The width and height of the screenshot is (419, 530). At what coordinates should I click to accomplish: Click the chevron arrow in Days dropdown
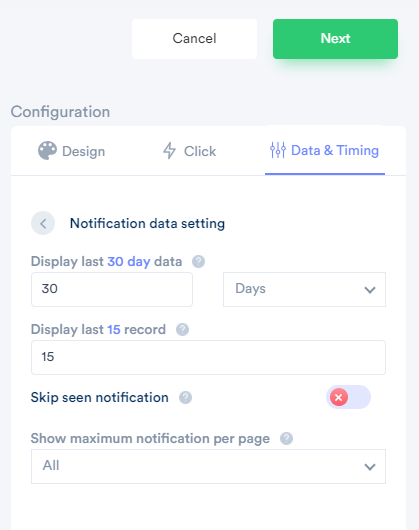370,290
